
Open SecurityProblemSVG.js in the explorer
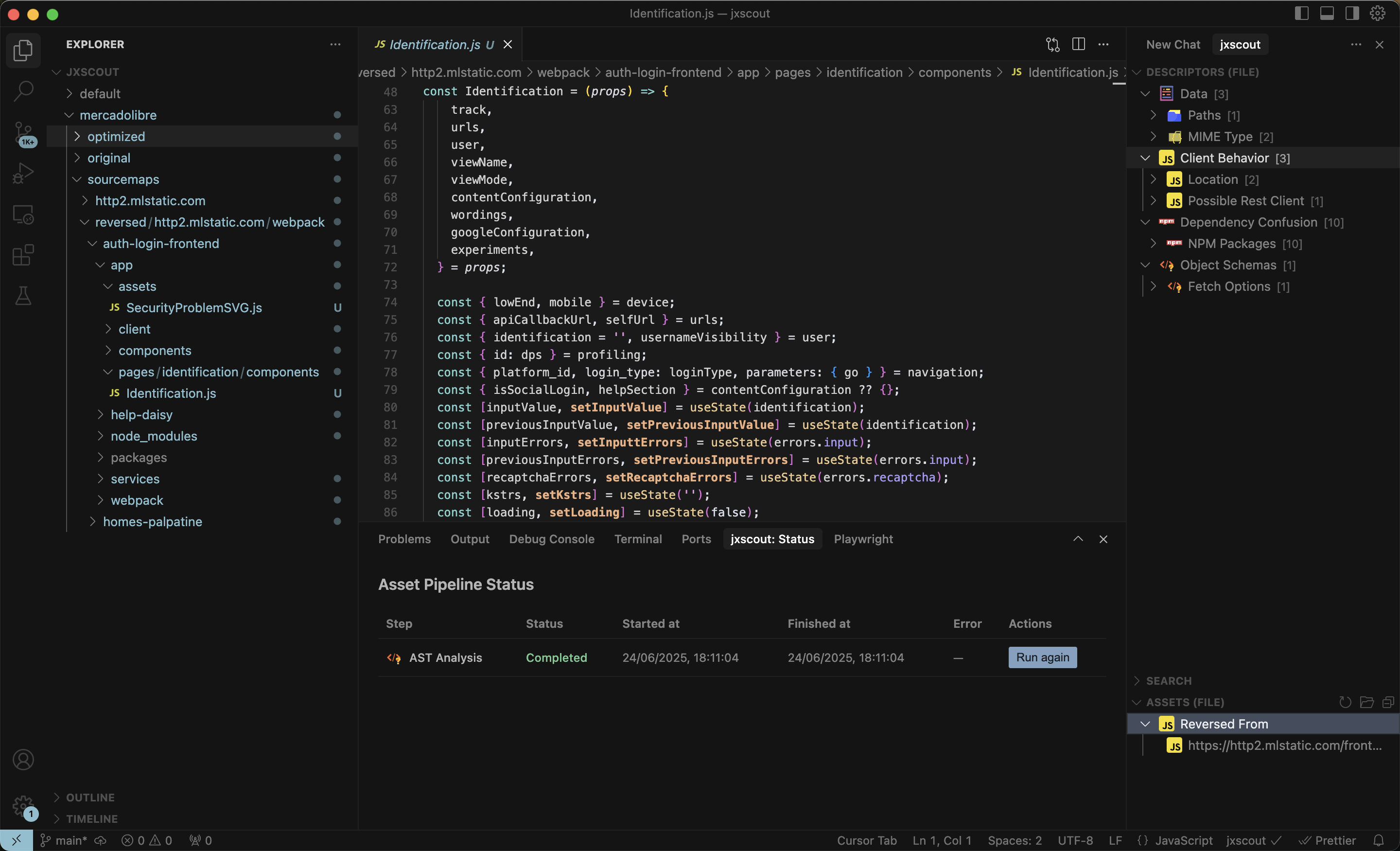pos(202,307)
